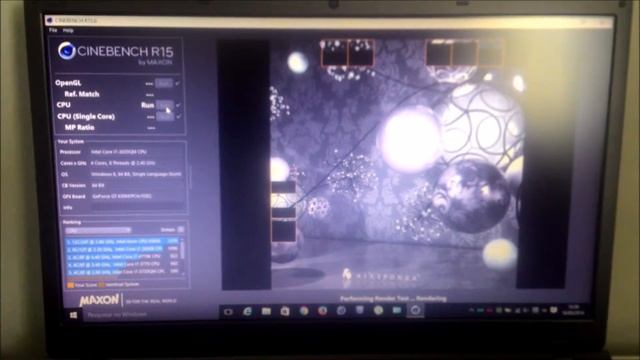640x360 pixels.
Task: Open File Explorer from the taskbar
Action: tap(266, 311)
